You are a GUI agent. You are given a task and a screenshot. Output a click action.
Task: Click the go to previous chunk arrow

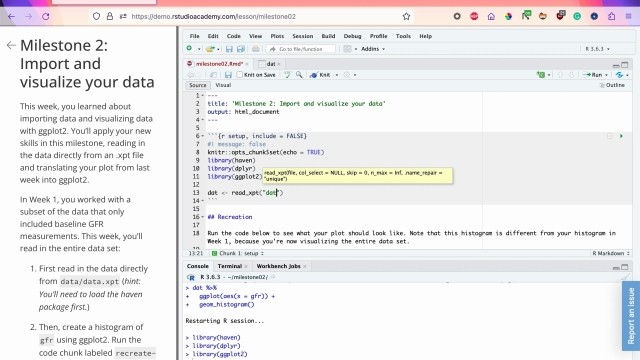coord(560,75)
